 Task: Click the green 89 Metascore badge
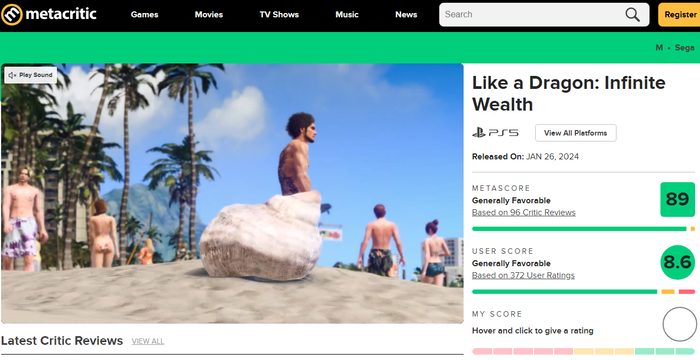tap(677, 199)
